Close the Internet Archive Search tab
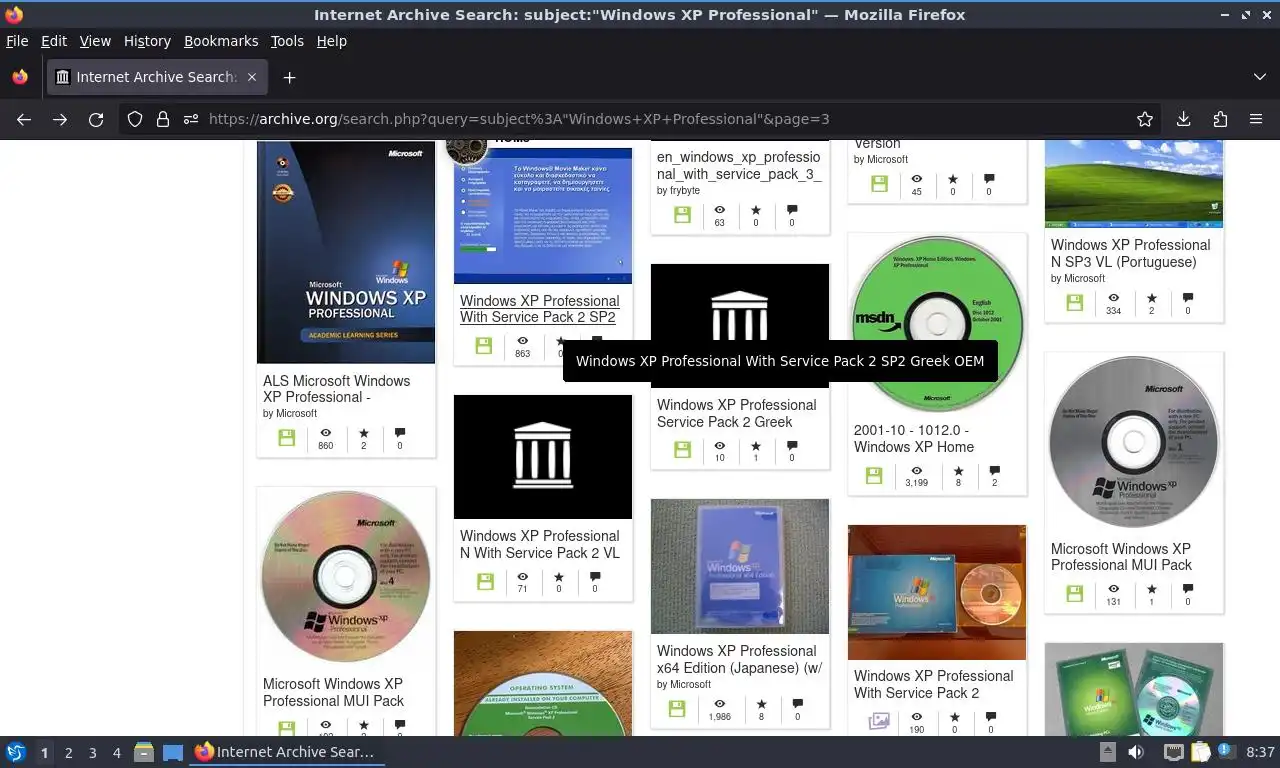 click(x=252, y=77)
